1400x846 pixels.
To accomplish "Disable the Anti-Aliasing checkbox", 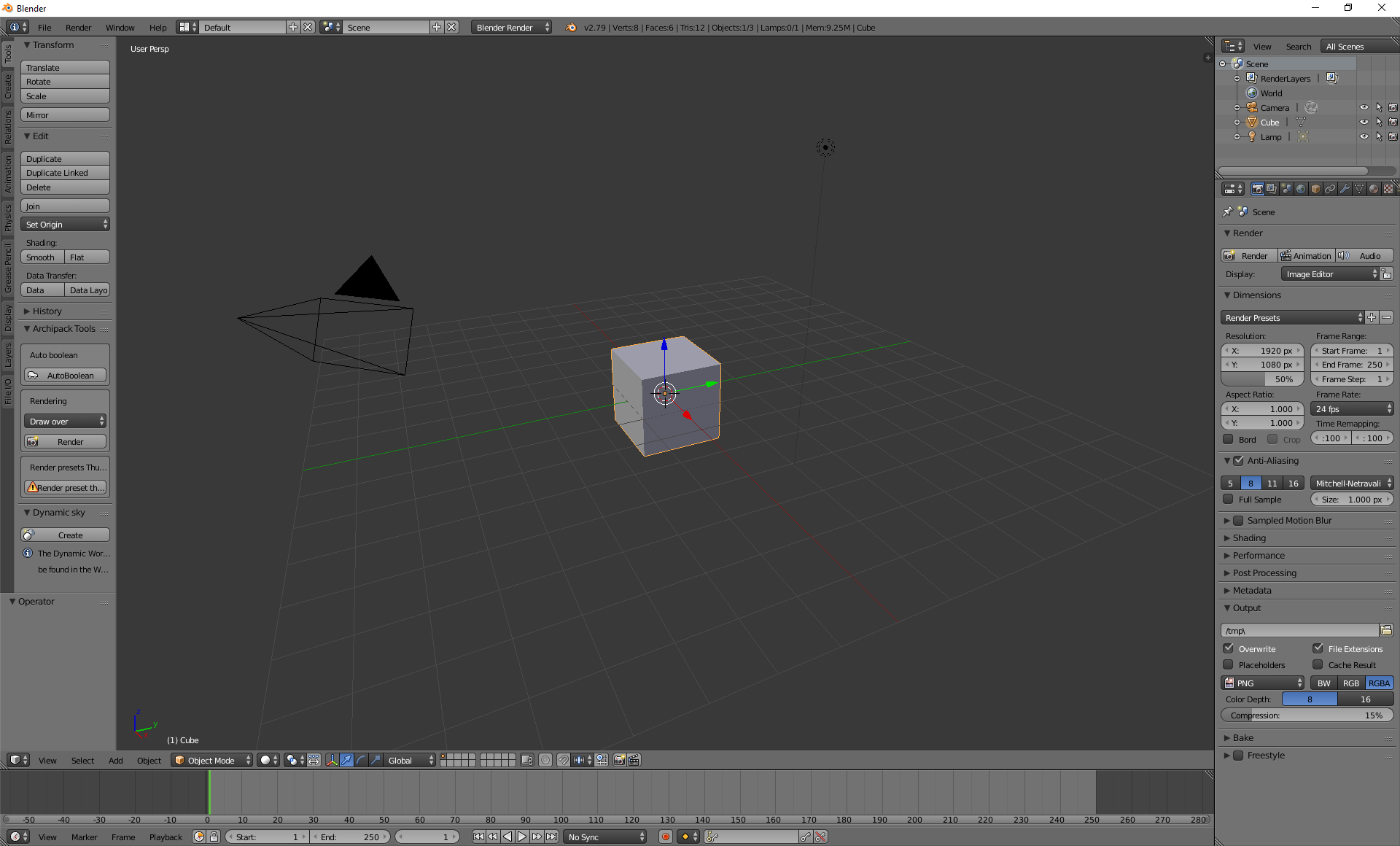I will 1238,460.
